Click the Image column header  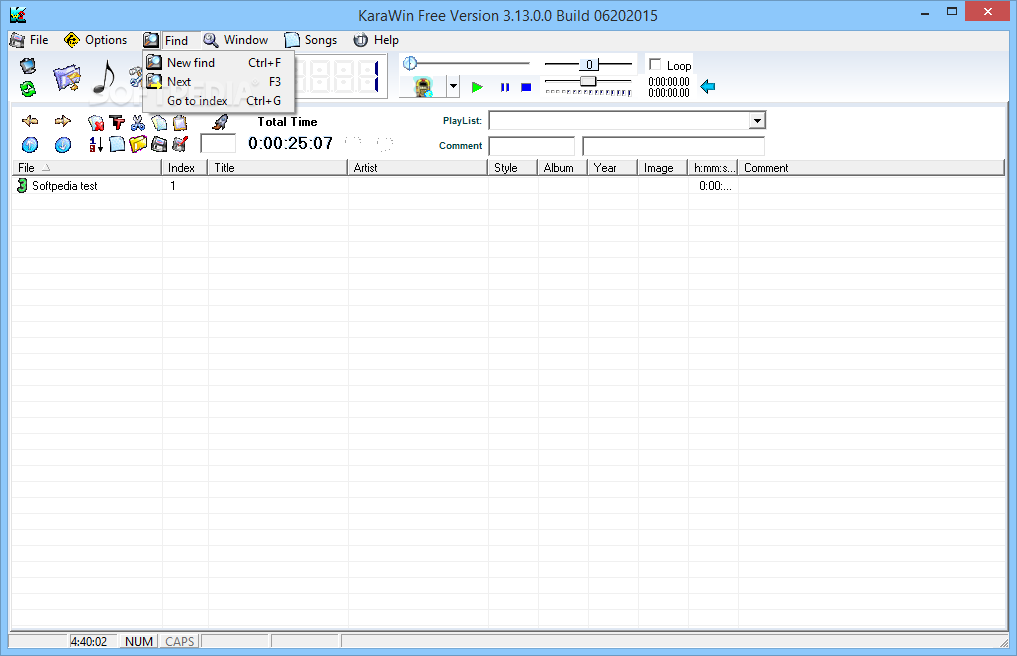click(662, 167)
